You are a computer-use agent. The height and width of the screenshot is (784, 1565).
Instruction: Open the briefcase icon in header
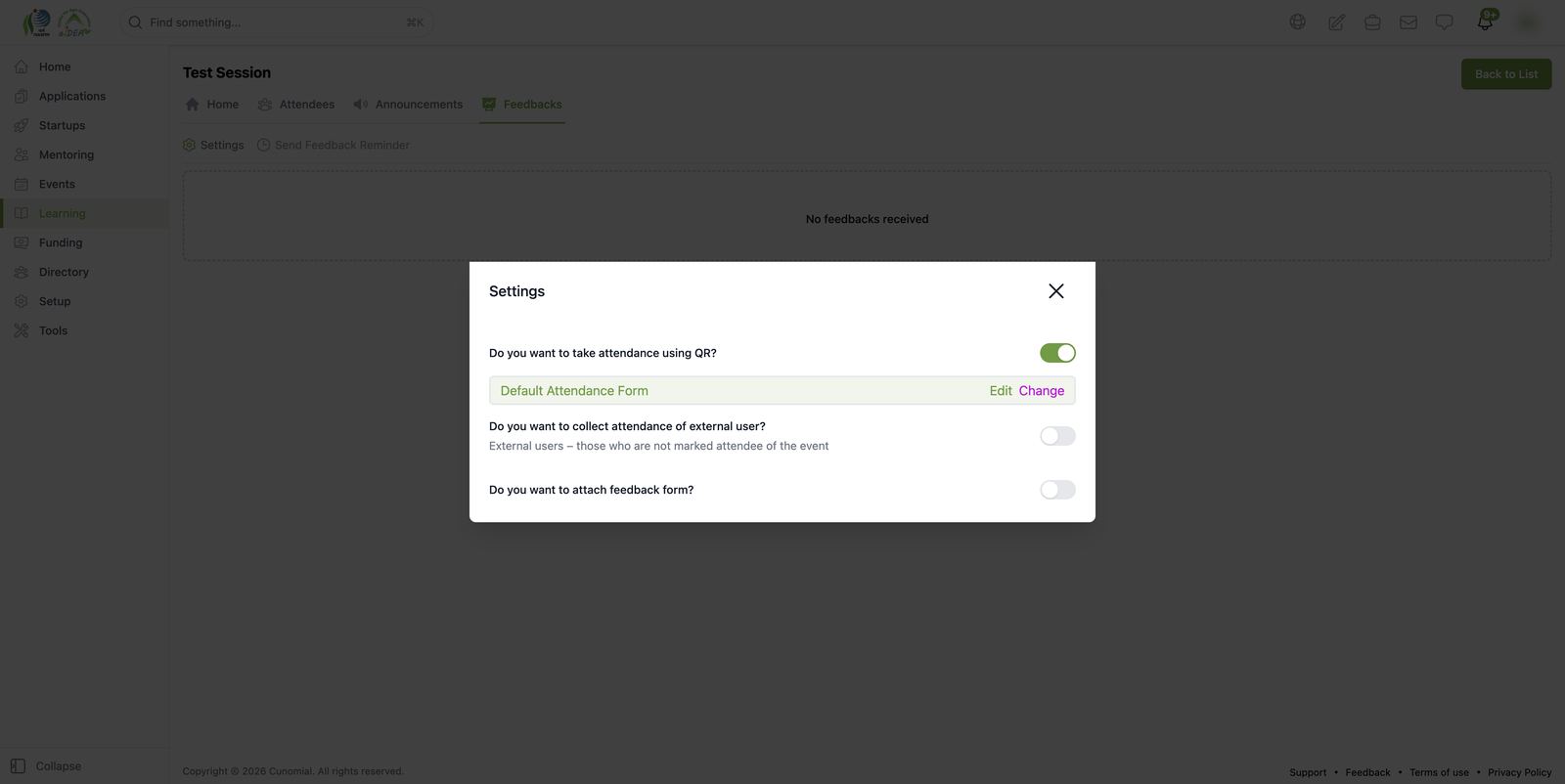1372,22
